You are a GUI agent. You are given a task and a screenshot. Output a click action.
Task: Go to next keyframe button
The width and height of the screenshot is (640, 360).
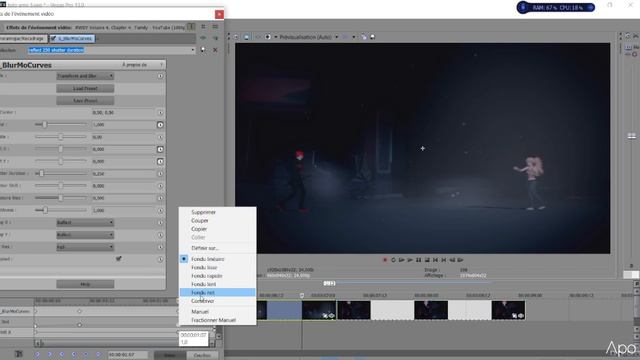click(x=62, y=355)
